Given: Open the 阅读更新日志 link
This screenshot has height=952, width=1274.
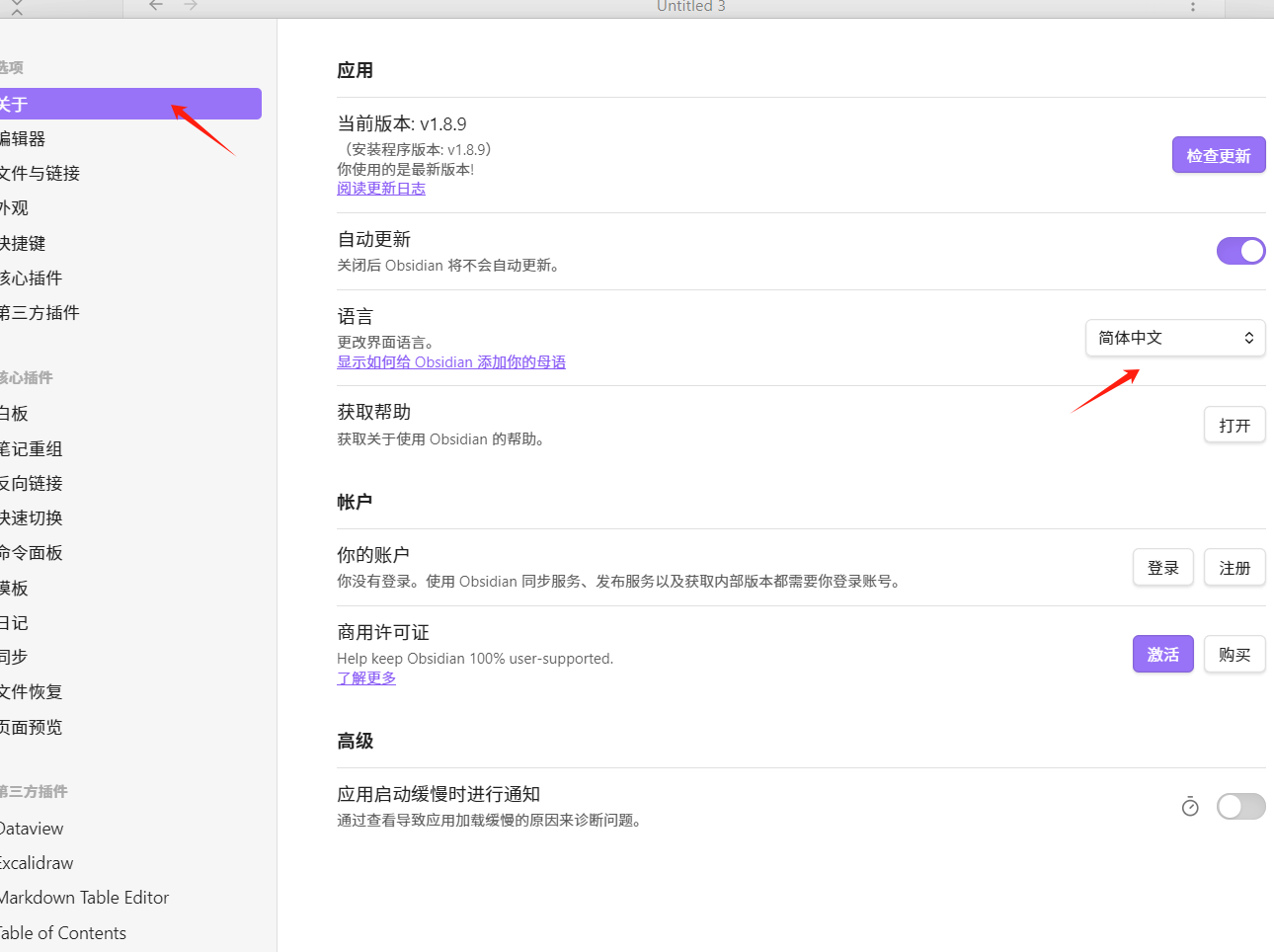Looking at the screenshot, I should (381, 189).
